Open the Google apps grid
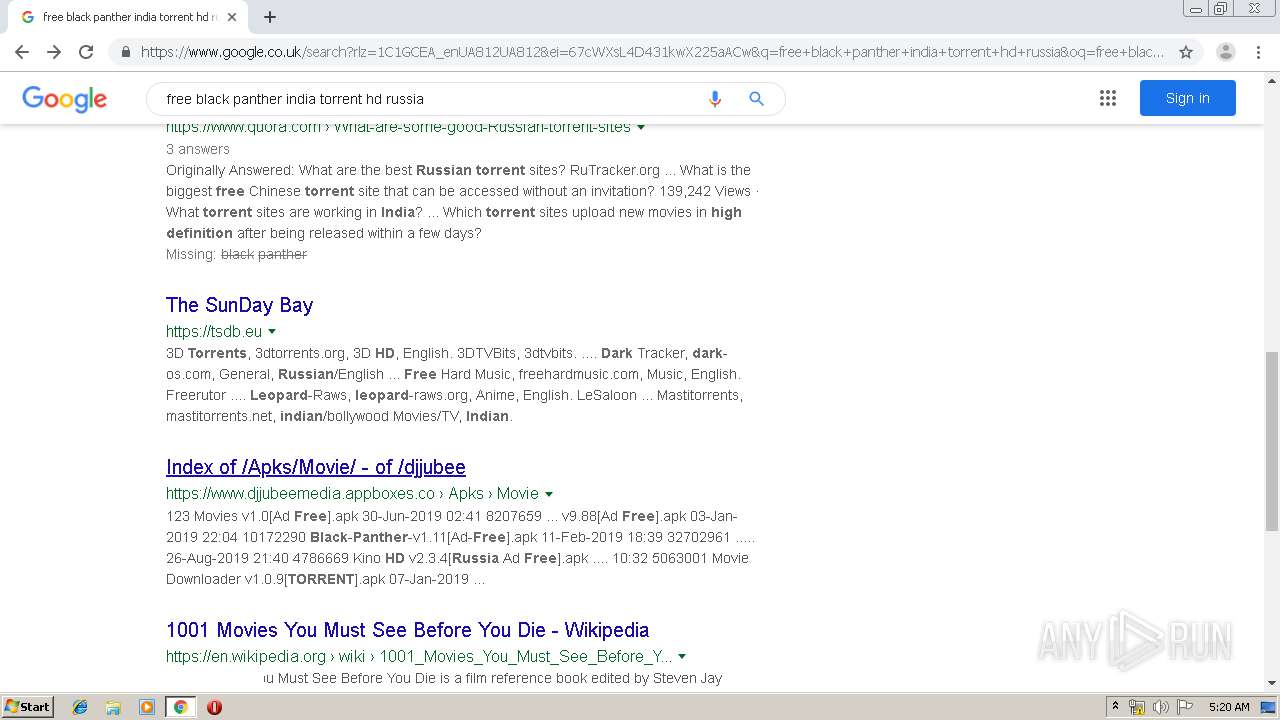 point(1108,98)
